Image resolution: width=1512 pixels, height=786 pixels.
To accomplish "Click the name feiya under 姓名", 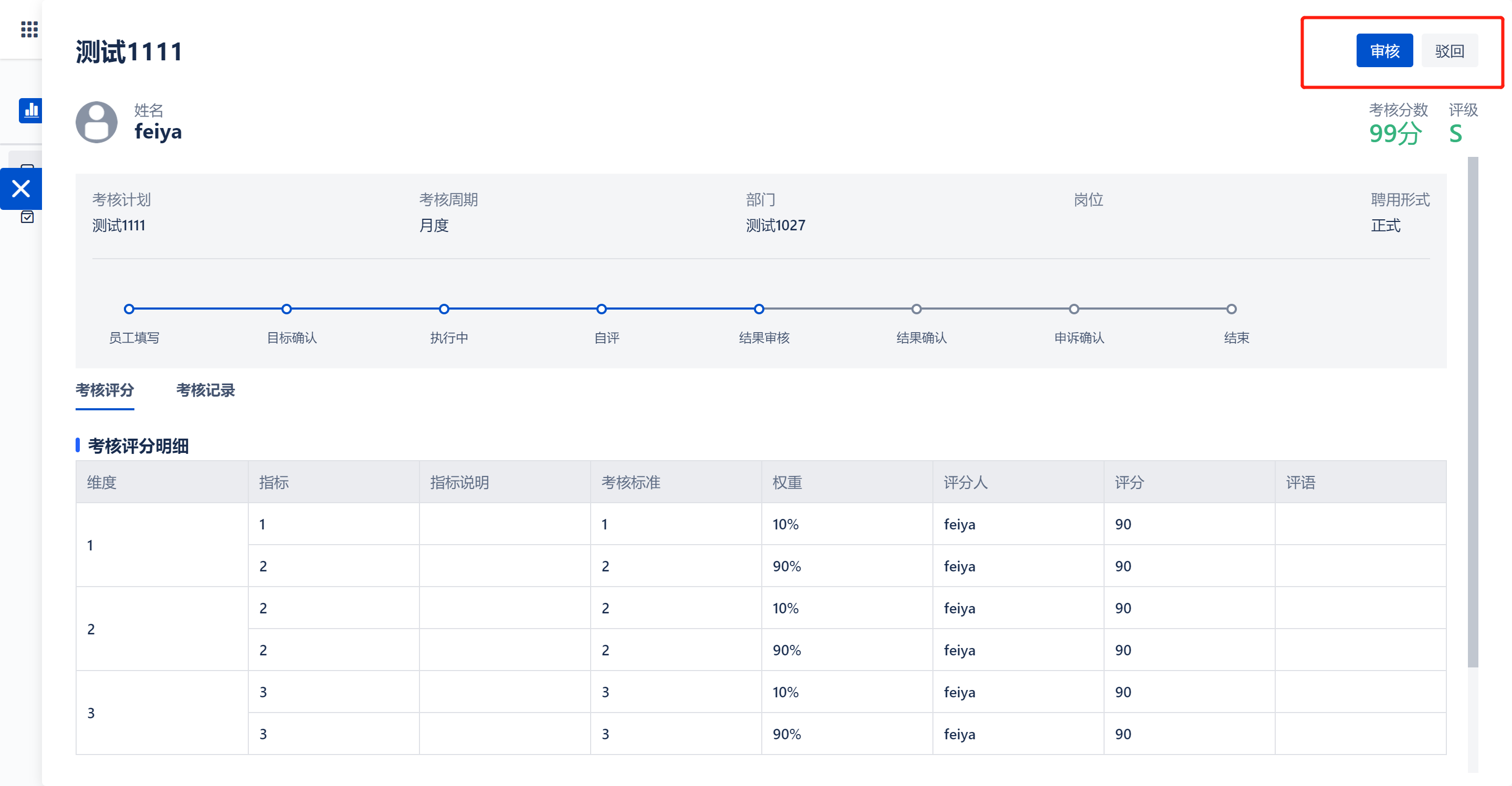I will point(158,131).
